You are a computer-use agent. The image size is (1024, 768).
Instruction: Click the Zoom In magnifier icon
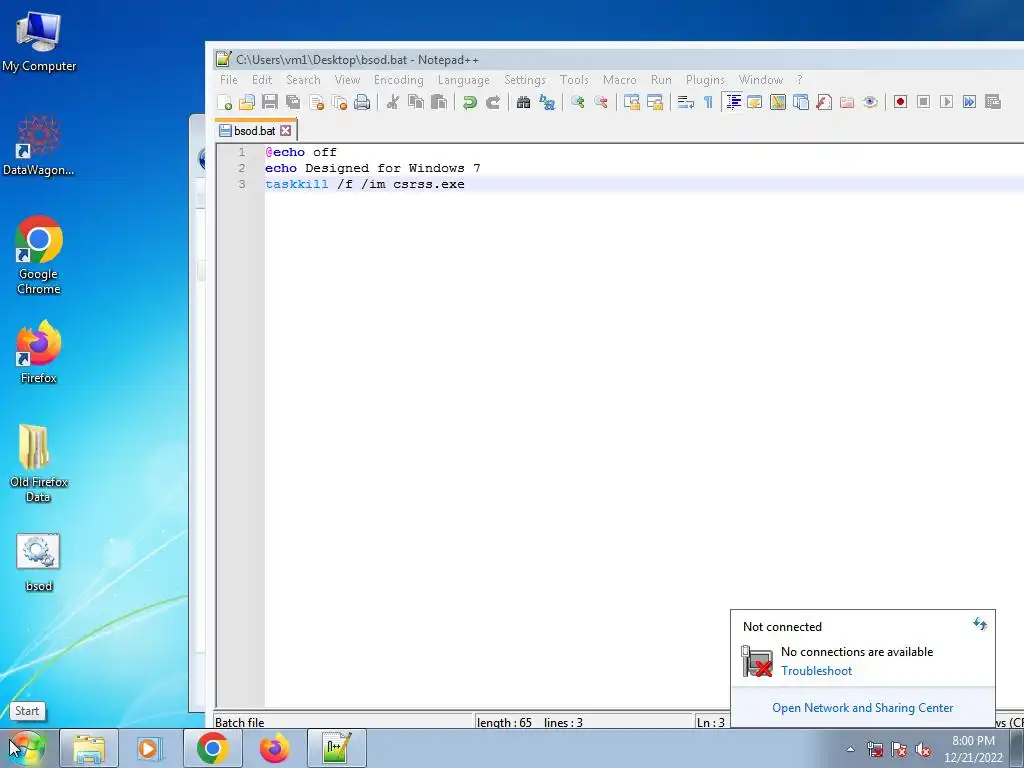tap(577, 102)
